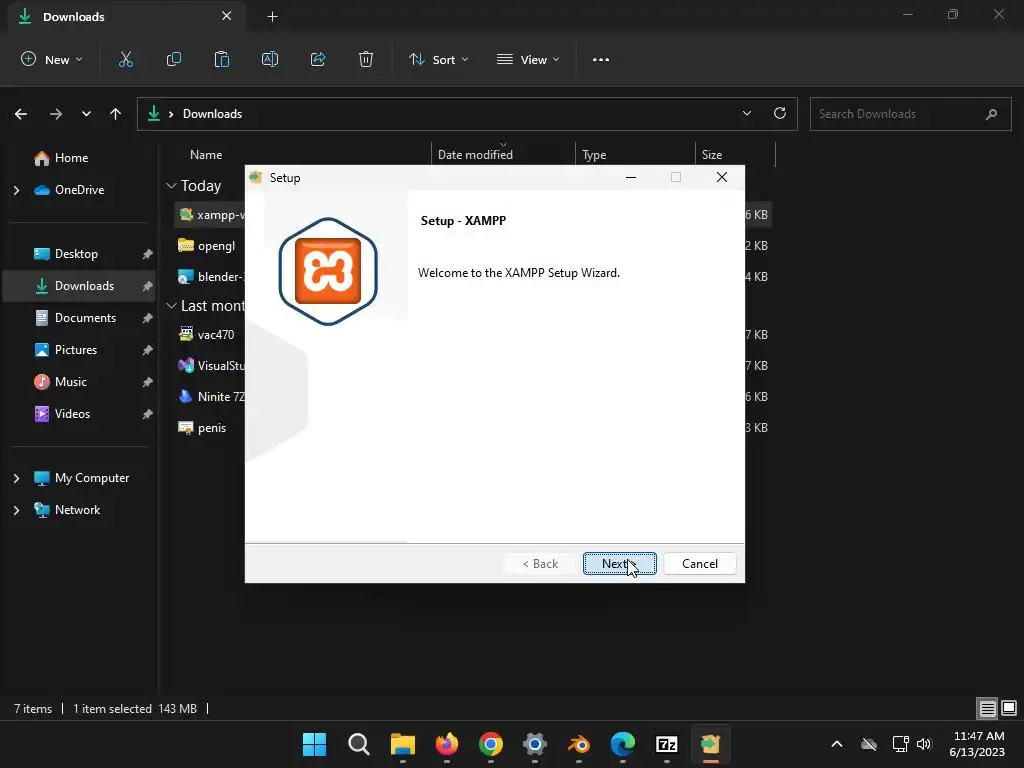This screenshot has height=768, width=1024.
Task: Switch to large thumbnails view icon in status bar
Action: [x=1009, y=708]
